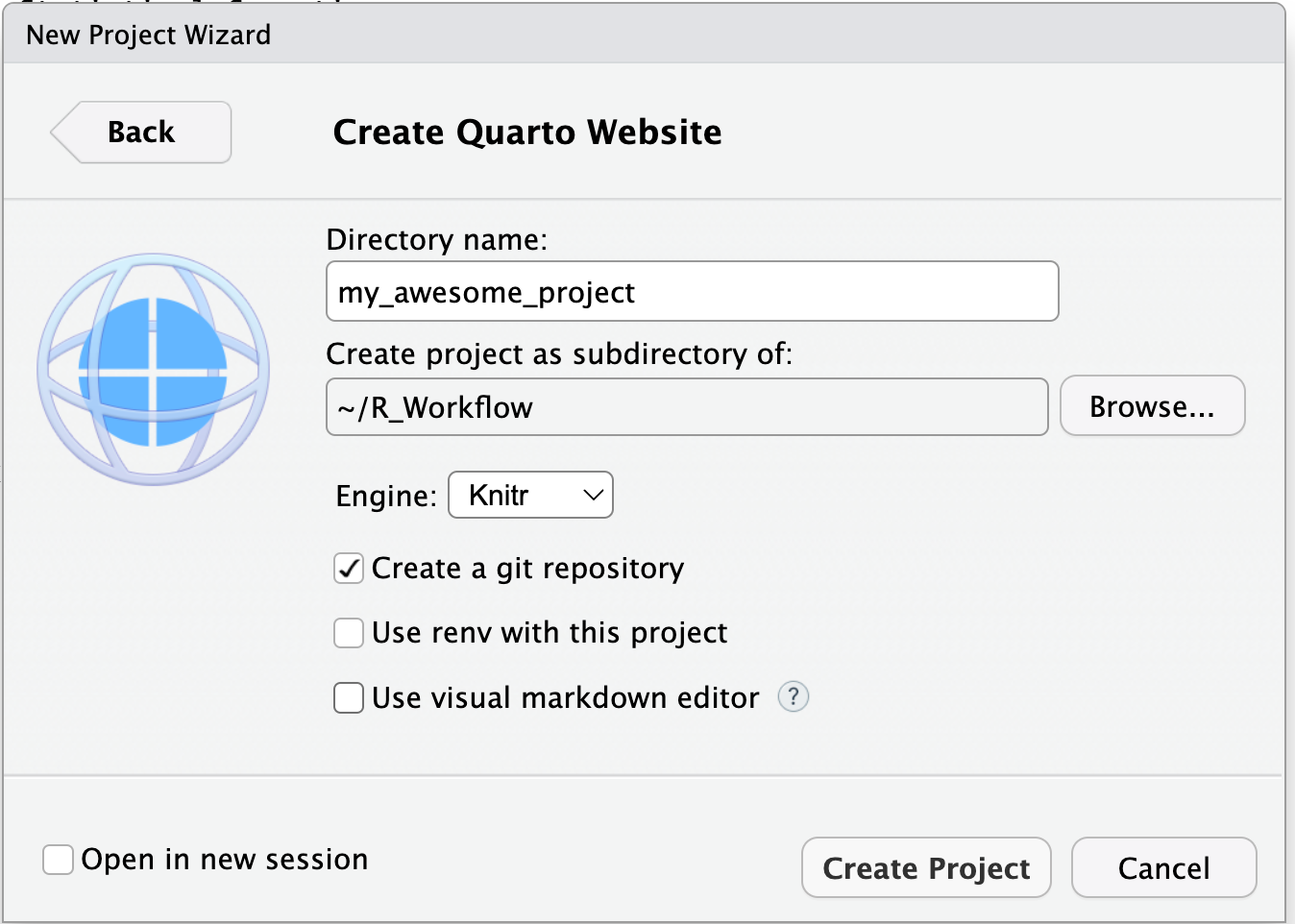Click the 'Directory name:' label

[x=437, y=240]
